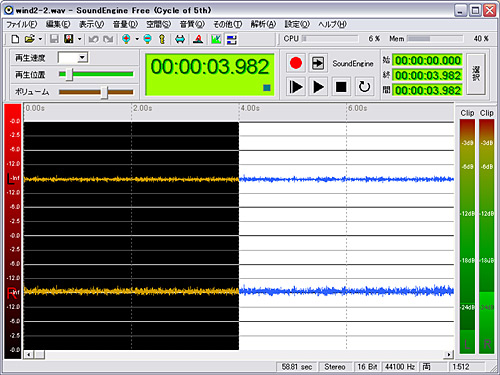Click the SoundEngine title bar app icon
The height and width of the screenshot is (375, 500).
click(x=9, y=10)
